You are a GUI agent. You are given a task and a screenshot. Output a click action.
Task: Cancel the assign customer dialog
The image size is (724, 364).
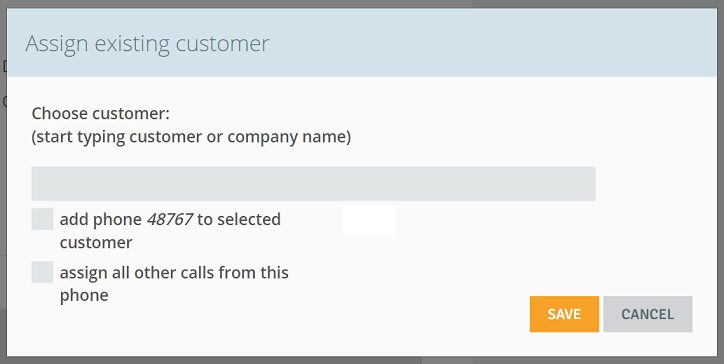tap(648, 314)
